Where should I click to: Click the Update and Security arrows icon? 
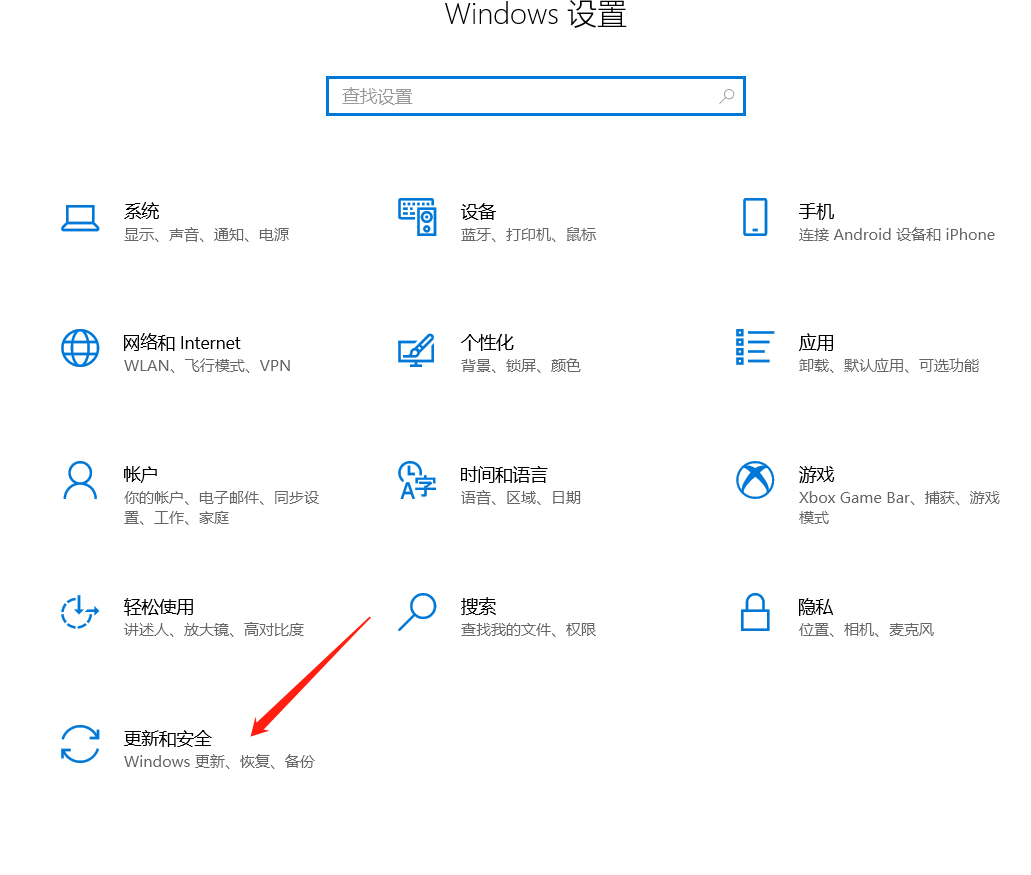pyautogui.click(x=80, y=744)
